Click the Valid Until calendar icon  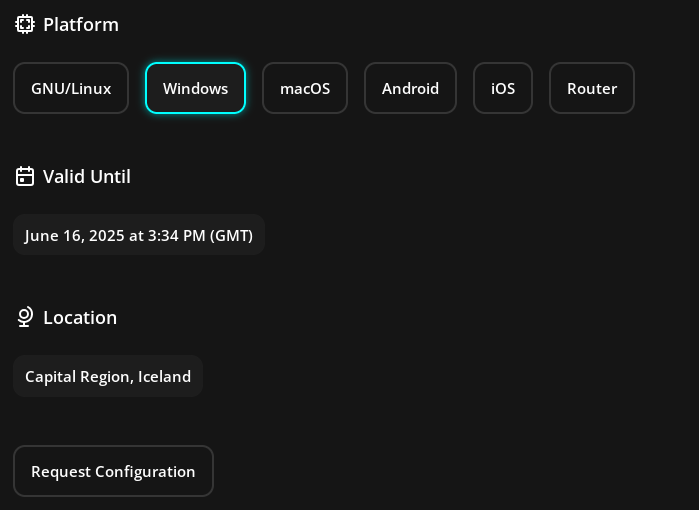[x=25, y=177]
